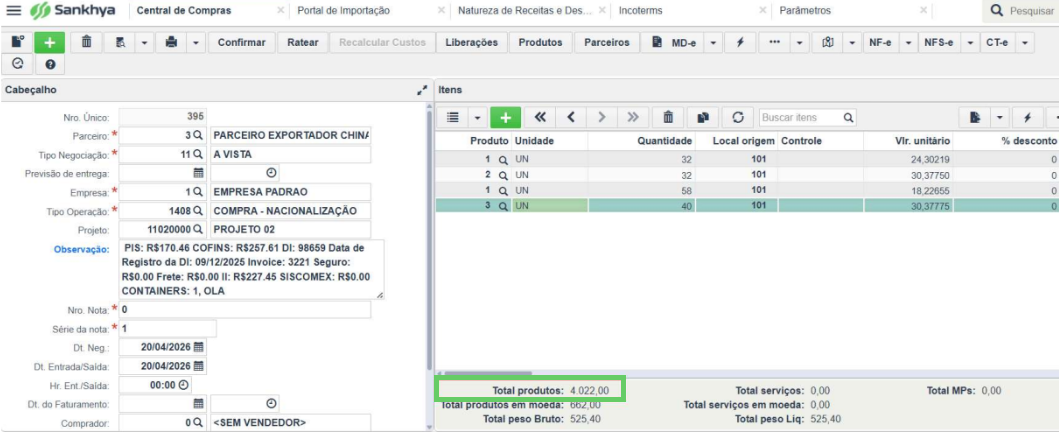This screenshot has width=1059, height=432.
Task: Delete the record using the main toolbar trash icon
Action: point(86,43)
